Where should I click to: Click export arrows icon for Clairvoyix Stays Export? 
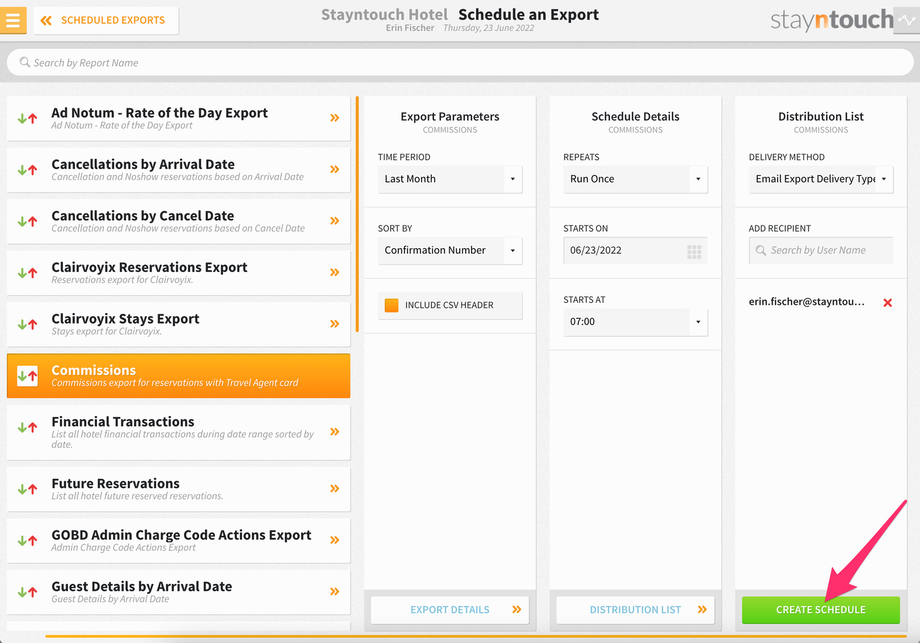28,324
